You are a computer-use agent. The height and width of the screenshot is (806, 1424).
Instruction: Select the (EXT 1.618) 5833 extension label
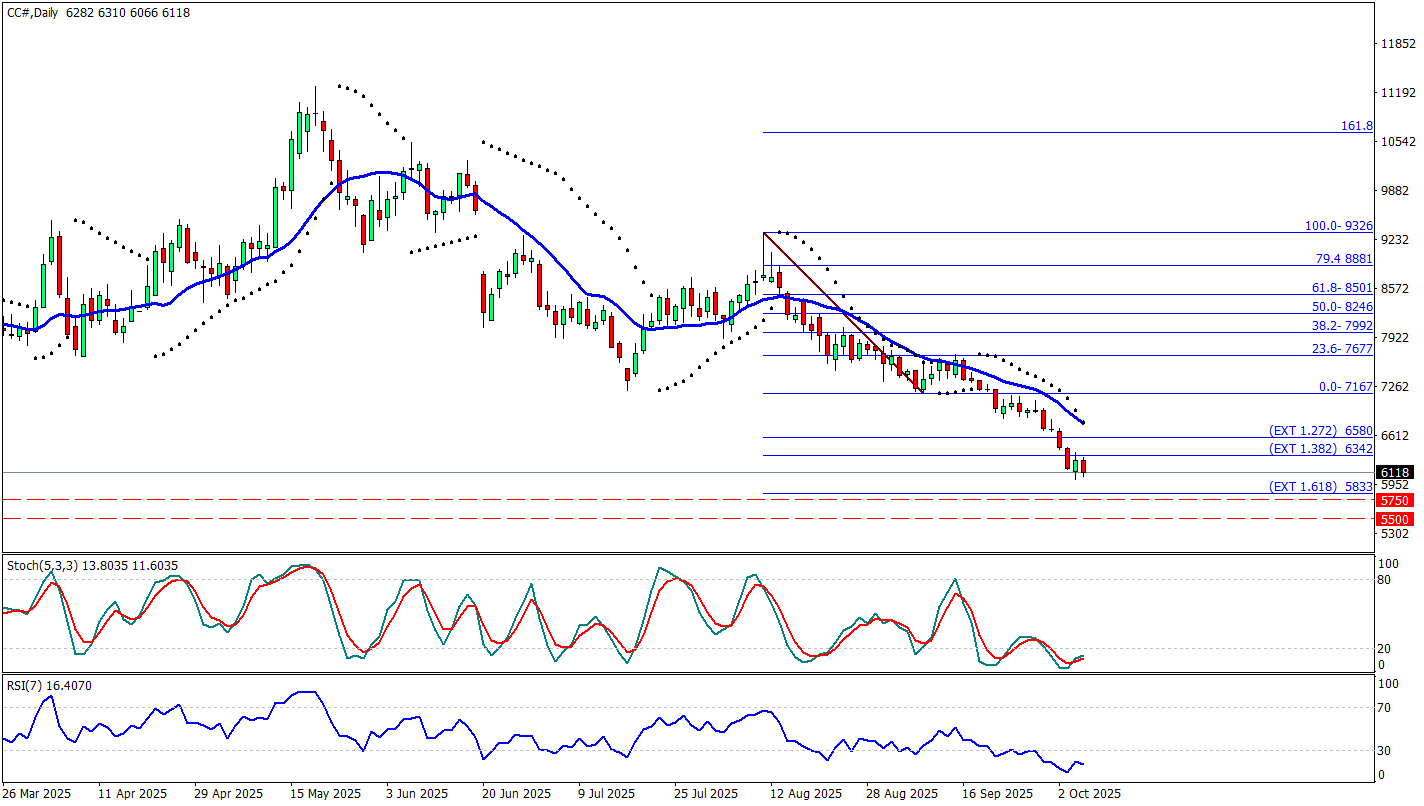[1320, 487]
